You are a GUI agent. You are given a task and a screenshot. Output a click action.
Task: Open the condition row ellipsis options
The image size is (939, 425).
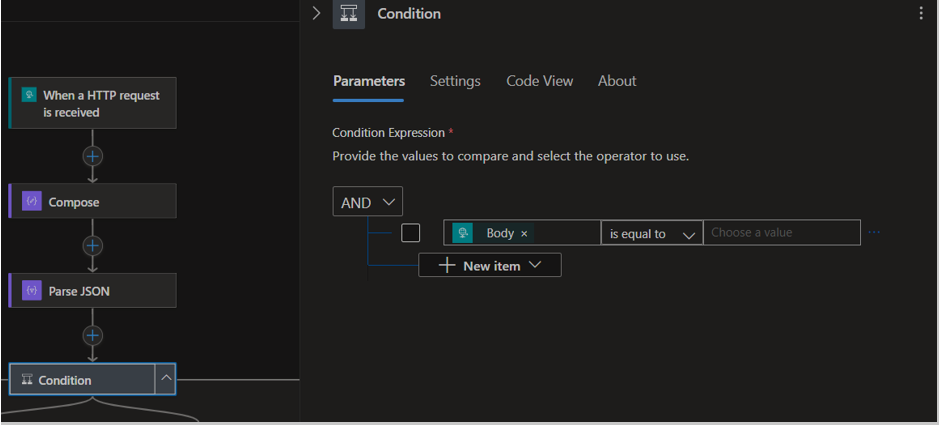coord(874,232)
